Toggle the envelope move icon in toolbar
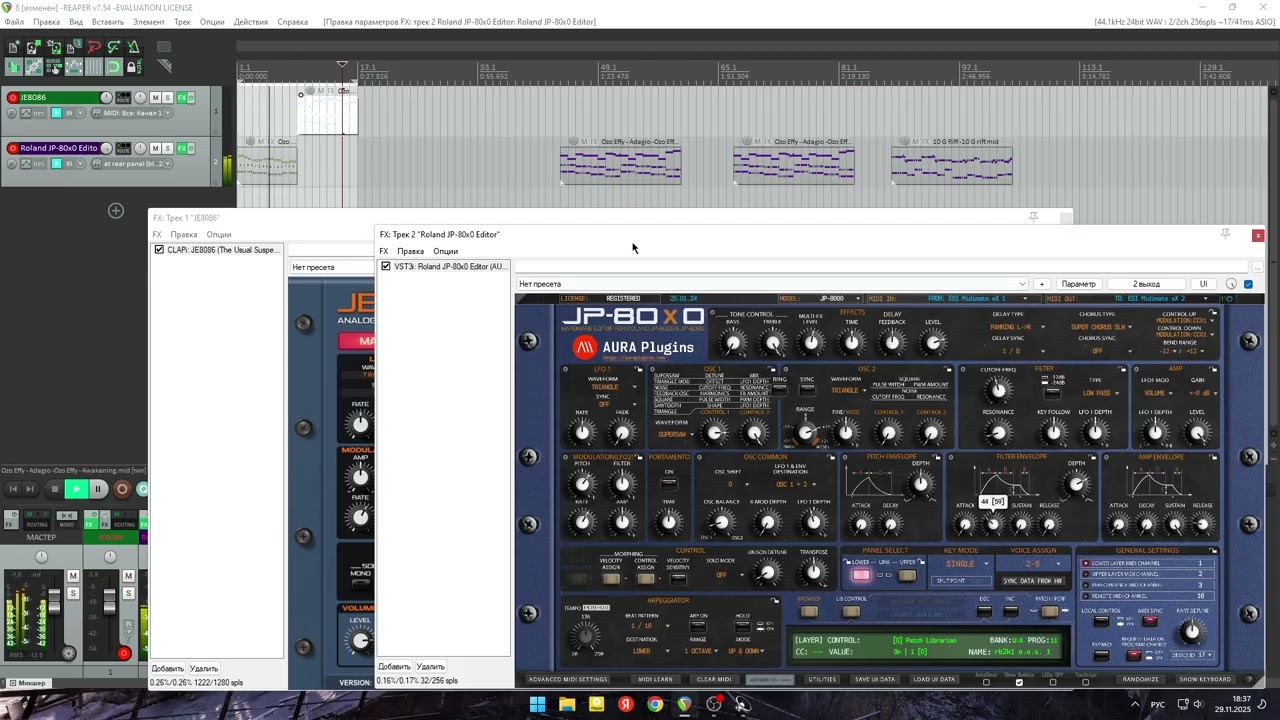Viewport: 1280px width, 720px height. tap(74, 67)
